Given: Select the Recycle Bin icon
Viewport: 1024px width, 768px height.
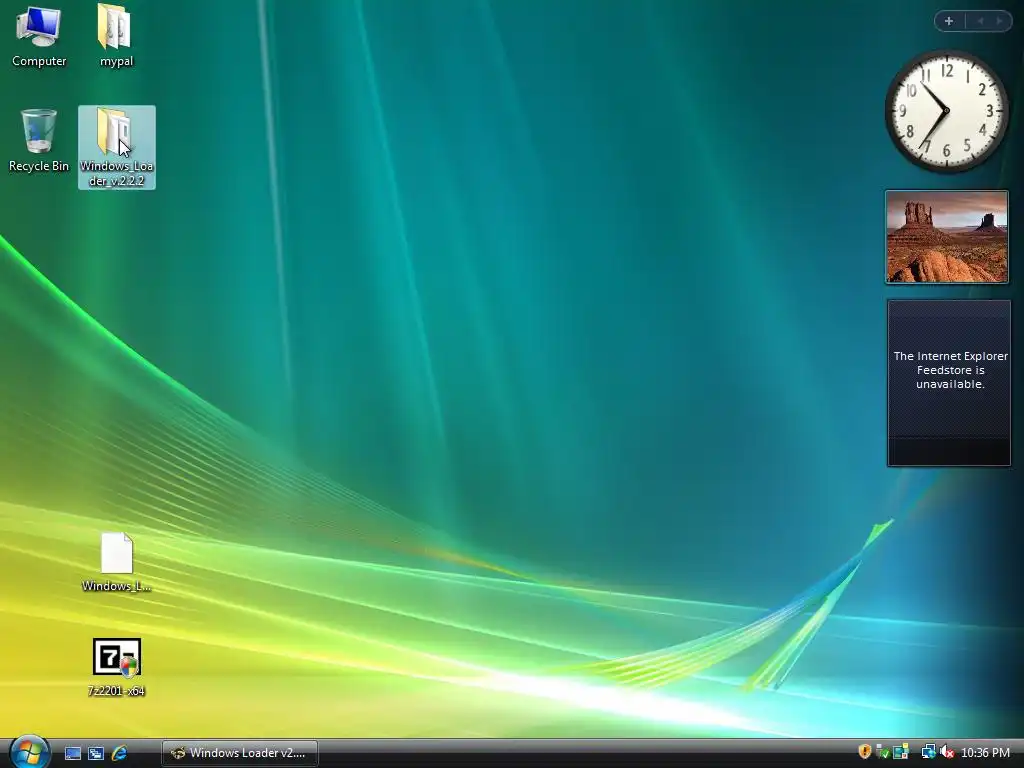Looking at the screenshot, I should 39,140.
